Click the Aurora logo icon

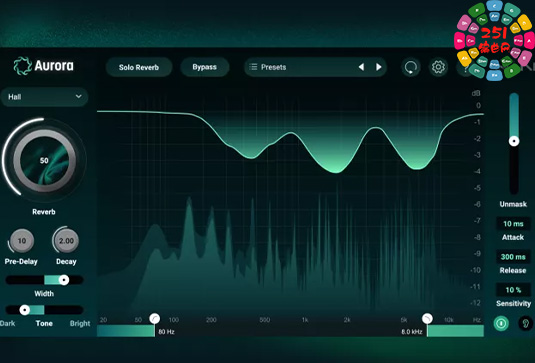[x=22, y=66]
